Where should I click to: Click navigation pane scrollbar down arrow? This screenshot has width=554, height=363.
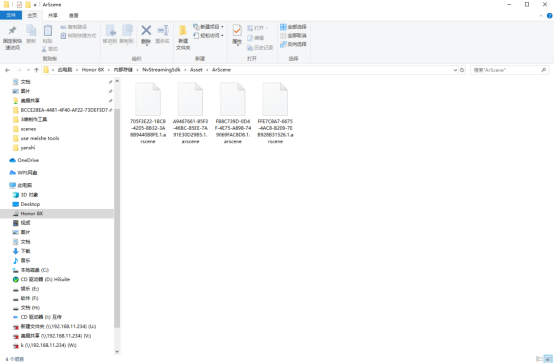tap(117, 351)
